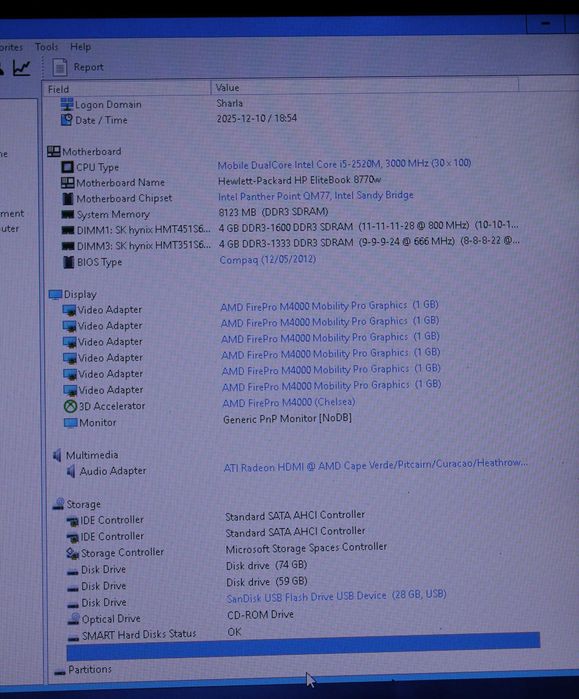Screen dimensions: 579x699
Task: Click the Audio Adapter speaker icon
Action: [x=71, y=471]
